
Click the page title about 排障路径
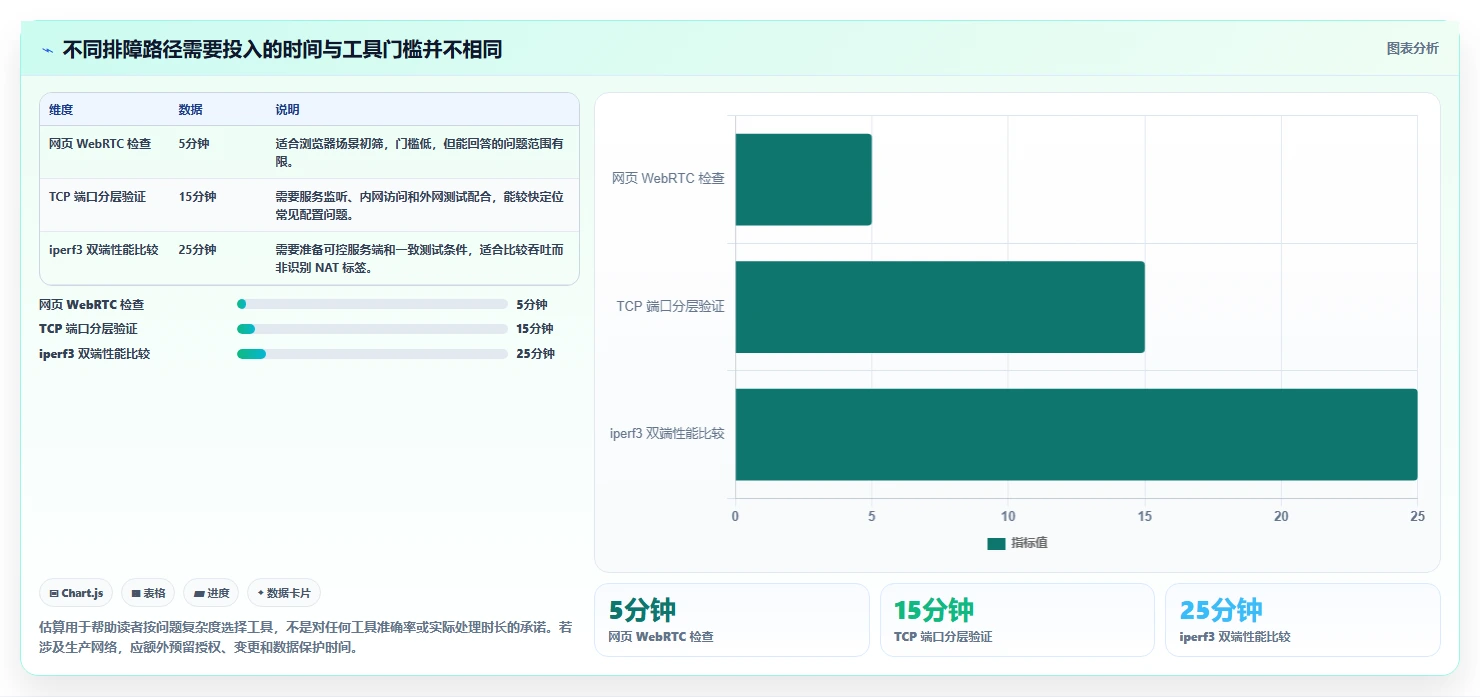282,50
